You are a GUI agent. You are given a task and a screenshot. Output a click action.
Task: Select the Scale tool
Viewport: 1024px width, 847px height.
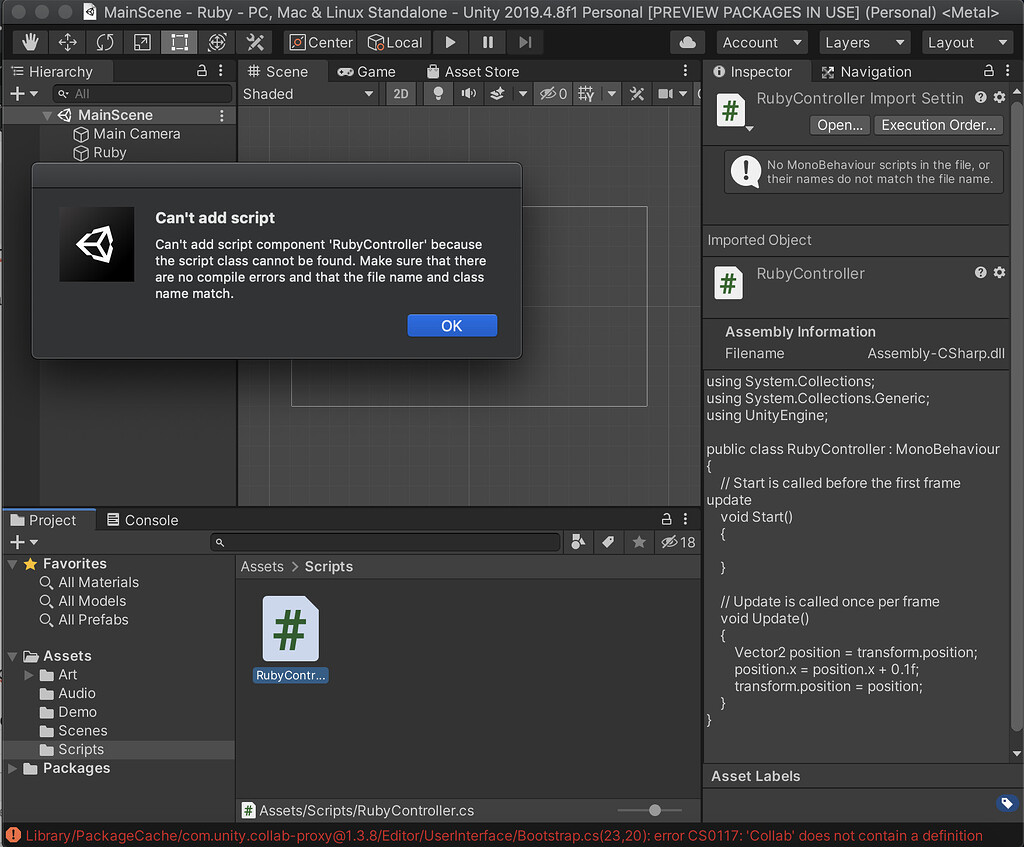pos(141,42)
